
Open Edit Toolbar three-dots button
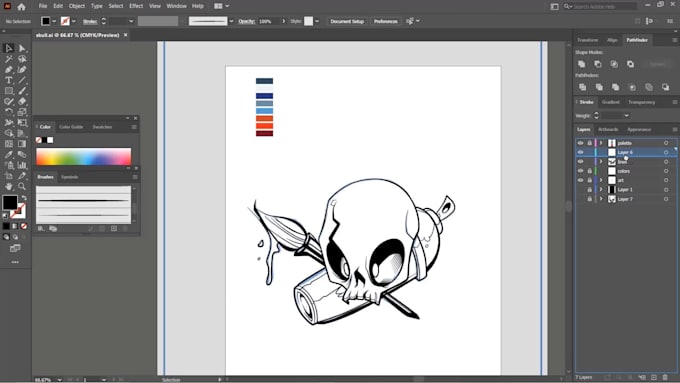coord(15,262)
